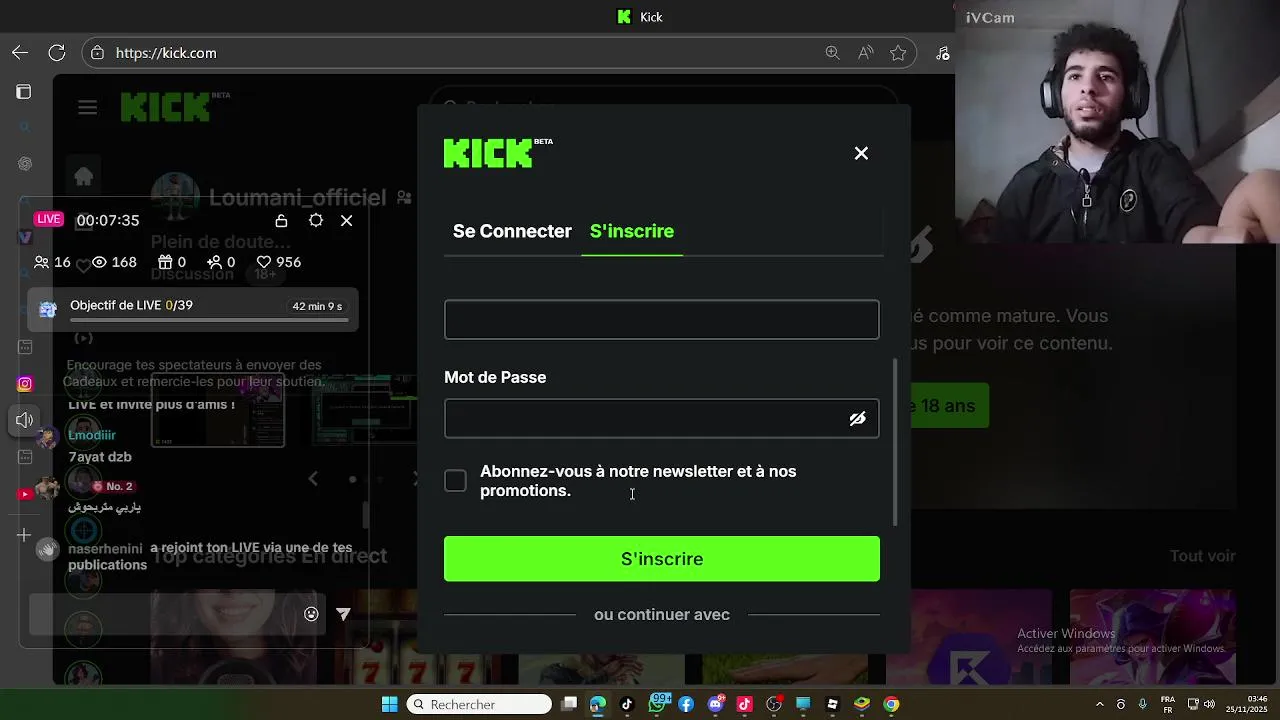Image resolution: width=1280 pixels, height=720 pixels.
Task: Open Facebook from the taskbar
Action: 686,704
